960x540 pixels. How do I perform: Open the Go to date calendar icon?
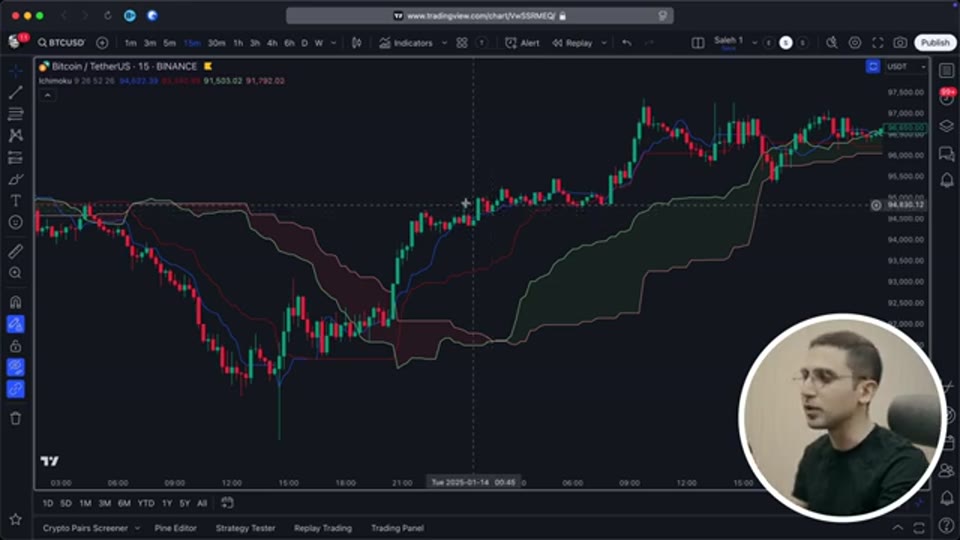[x=227, y=503]
